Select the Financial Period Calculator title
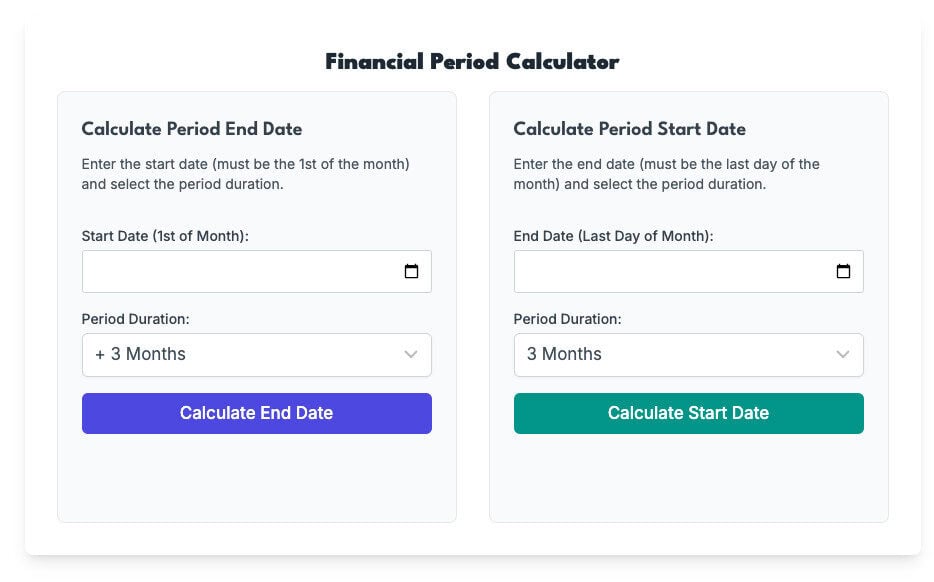Image resolution: width=934 pixels, height=582 pixels. click(x=472, y=62)
